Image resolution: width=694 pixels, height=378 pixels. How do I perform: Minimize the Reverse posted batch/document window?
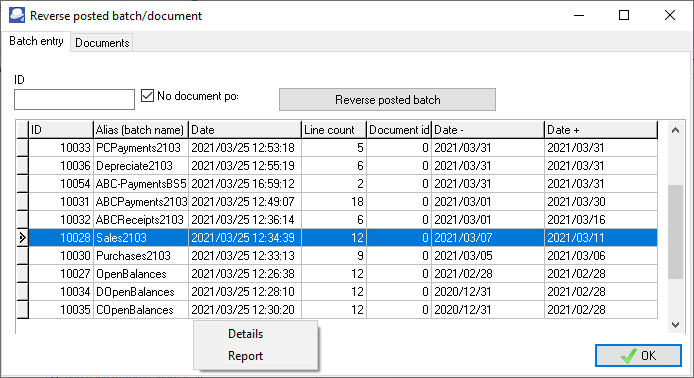point(579,15)
